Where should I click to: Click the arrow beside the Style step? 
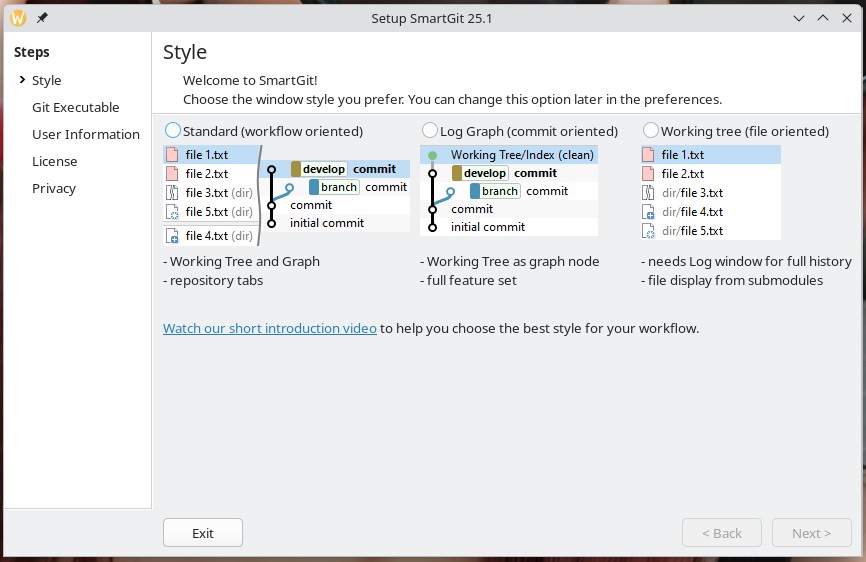pos(22,80)
